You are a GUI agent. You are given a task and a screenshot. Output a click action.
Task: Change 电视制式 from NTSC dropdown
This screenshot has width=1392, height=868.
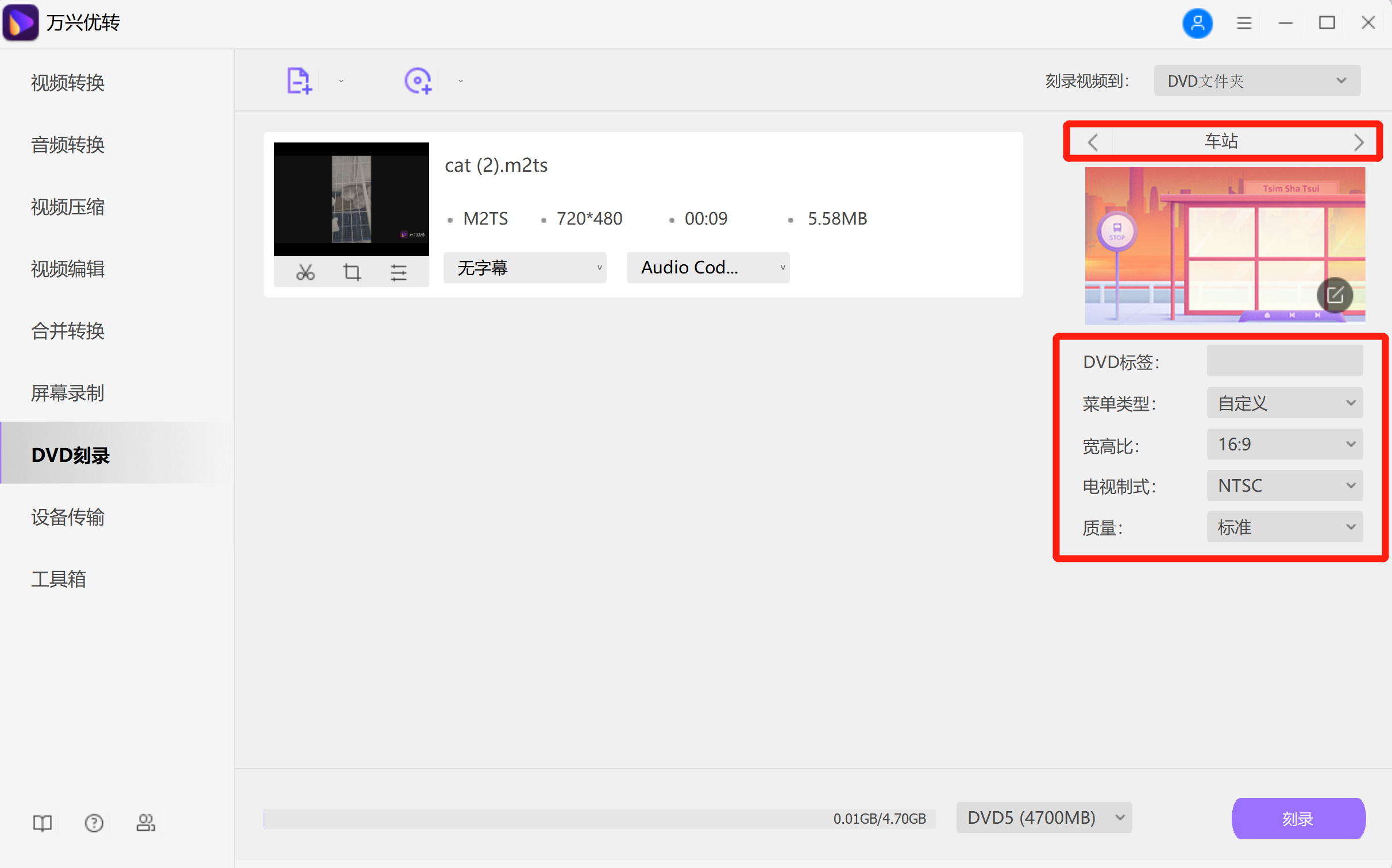[1285, 485]
